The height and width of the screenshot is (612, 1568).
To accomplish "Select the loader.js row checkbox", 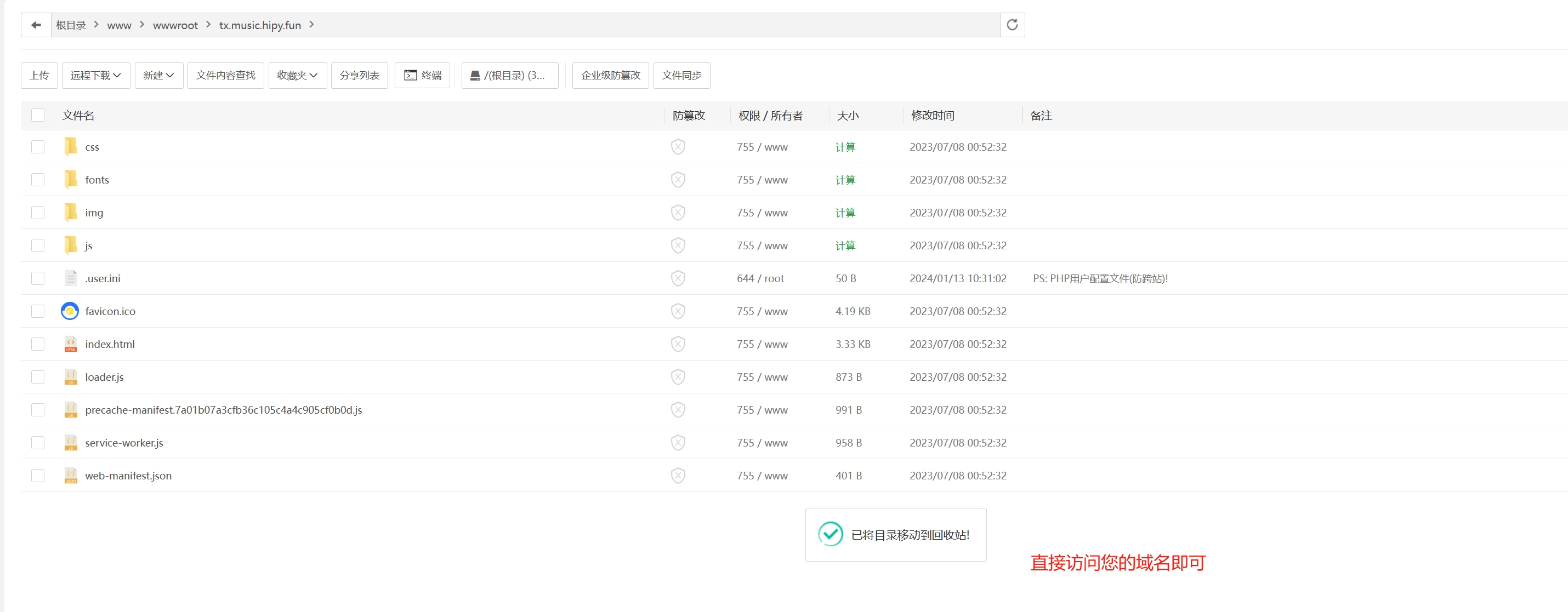I will pos(38,377).
